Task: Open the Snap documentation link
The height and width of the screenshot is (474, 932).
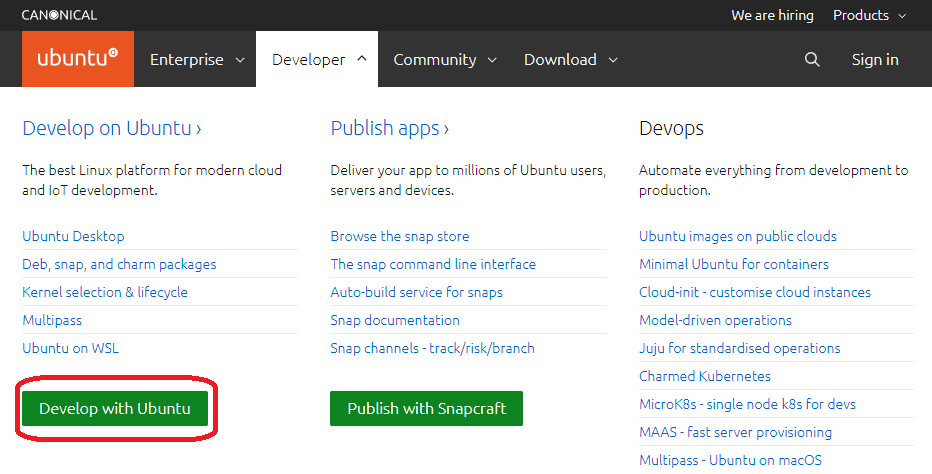Action: pyautogui.click(x=395, y=320)
